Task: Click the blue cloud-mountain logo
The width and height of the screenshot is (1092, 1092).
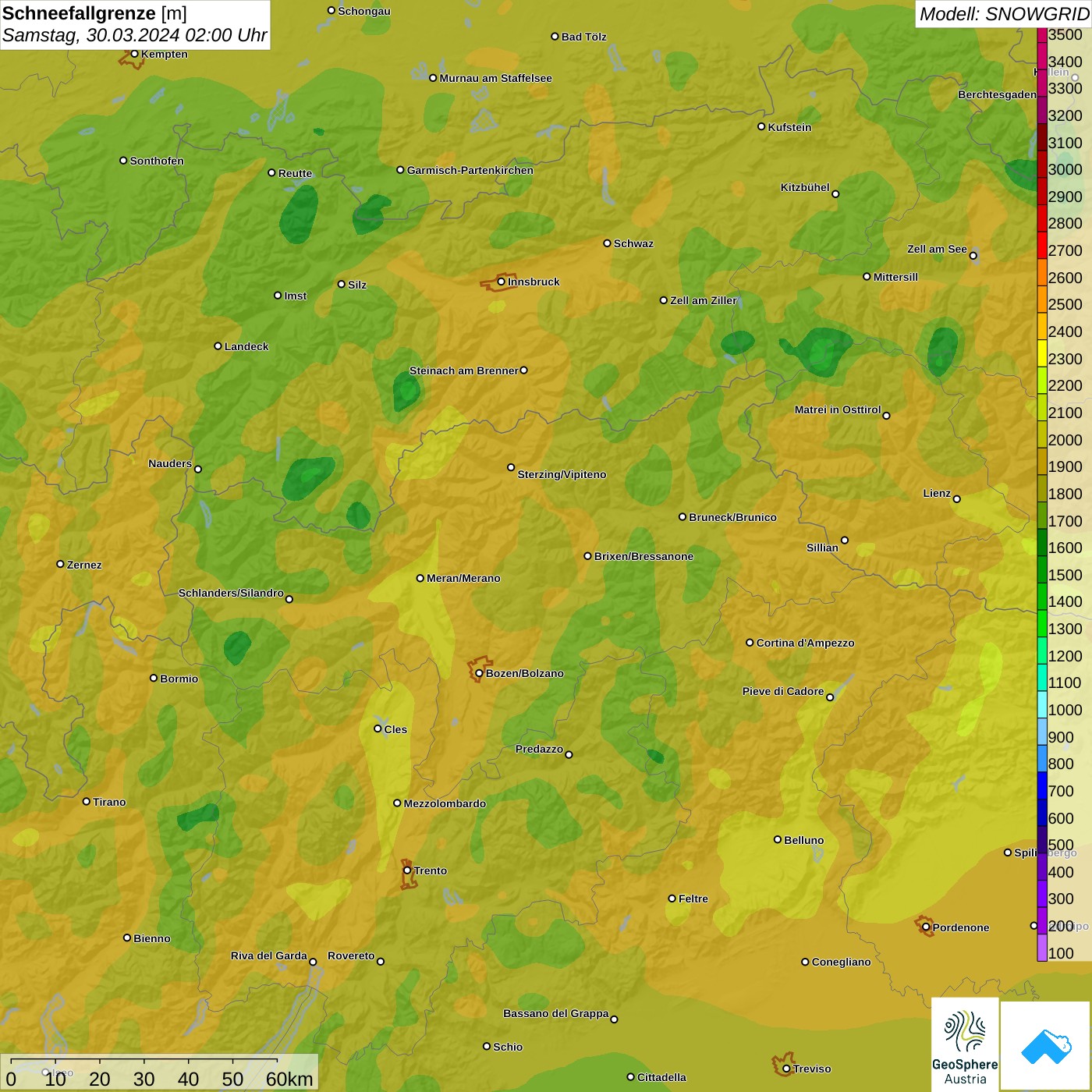Action: click(x=1046, y=1046)
